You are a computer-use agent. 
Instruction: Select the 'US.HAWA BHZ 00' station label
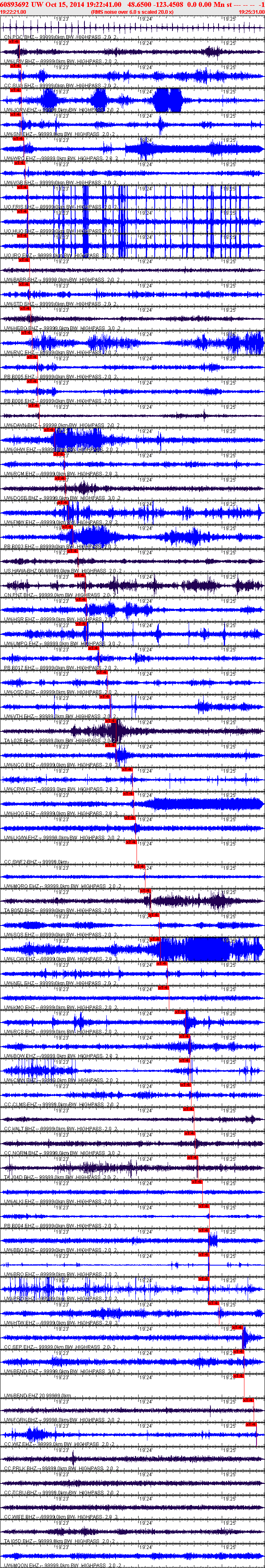(24, 572)
